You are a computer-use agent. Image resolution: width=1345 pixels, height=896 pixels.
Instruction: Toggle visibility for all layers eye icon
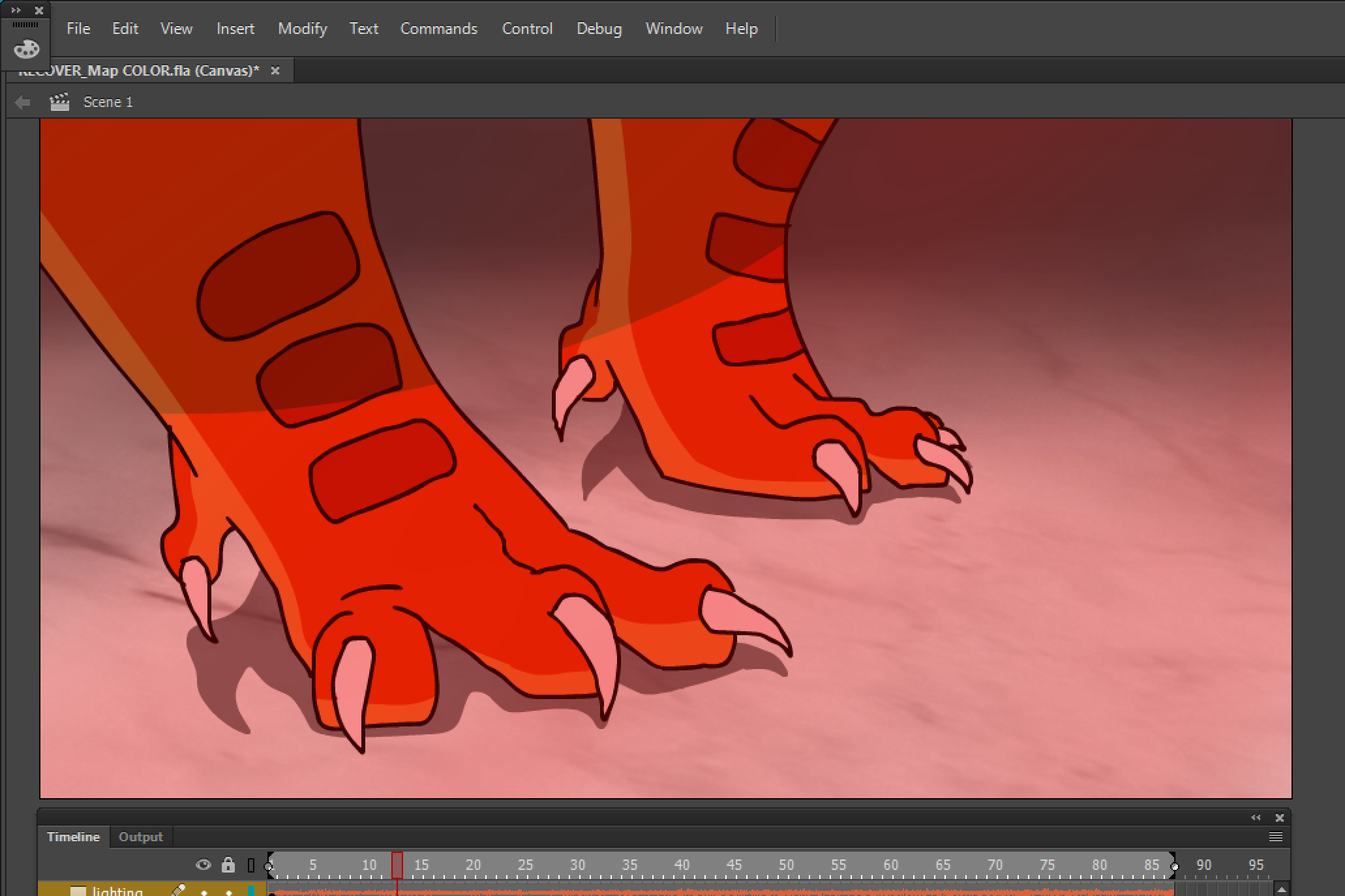204,865
